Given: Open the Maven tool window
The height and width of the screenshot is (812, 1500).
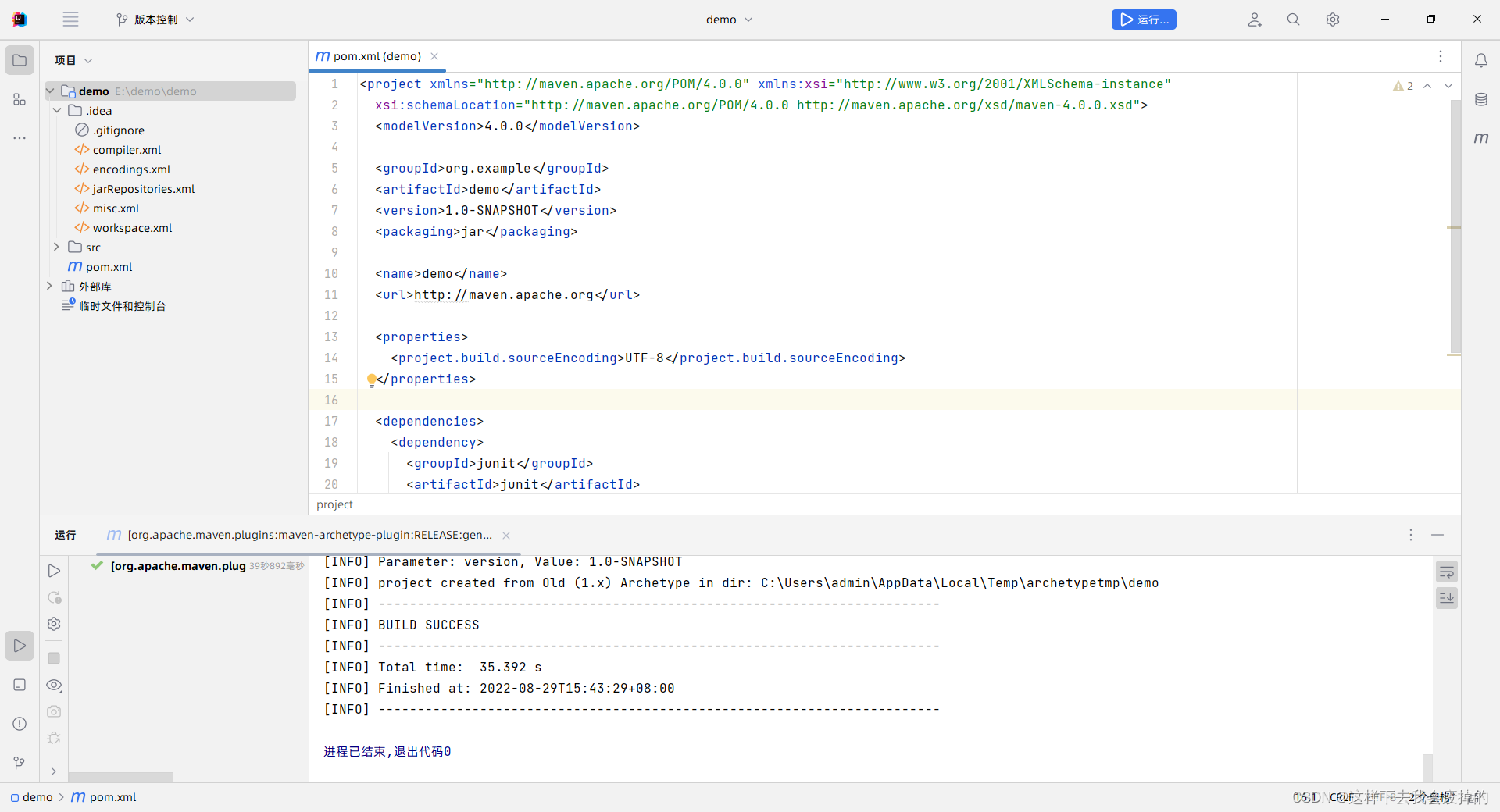Looking at the screenshot, I should pos(1480,138).
